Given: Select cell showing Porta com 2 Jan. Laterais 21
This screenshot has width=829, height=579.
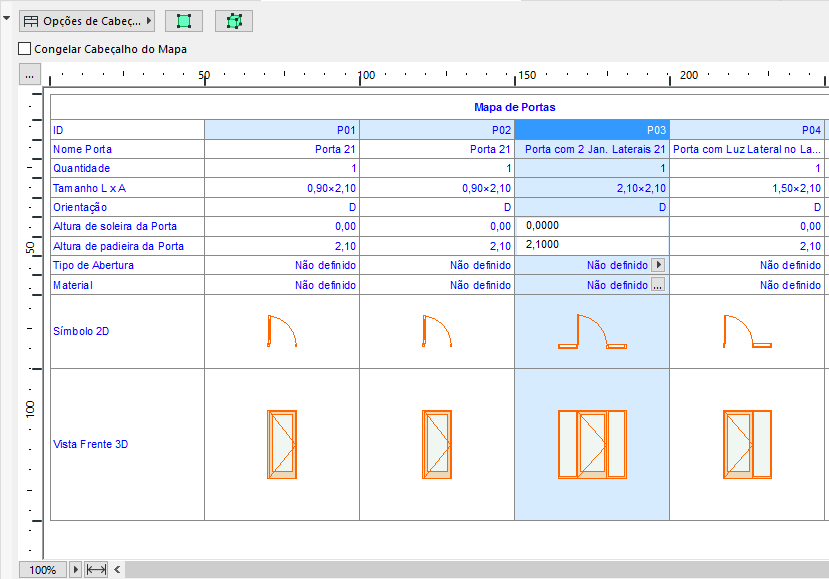Looking at the screenshot, I should (592, 148).
